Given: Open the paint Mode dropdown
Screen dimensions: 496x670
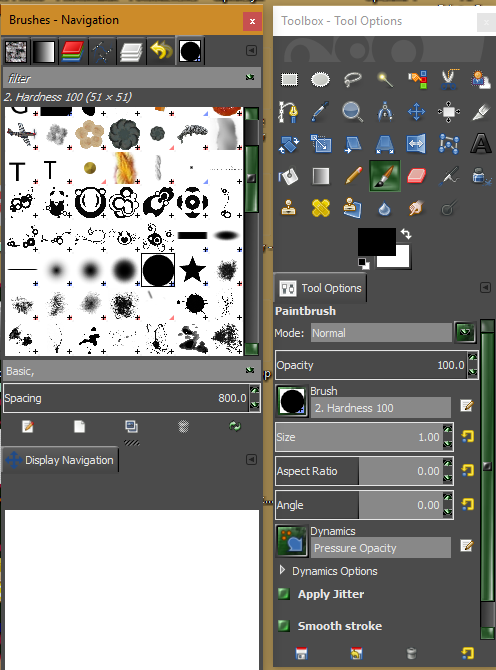Looking at the screenshot, I should (x=465, y=332).
